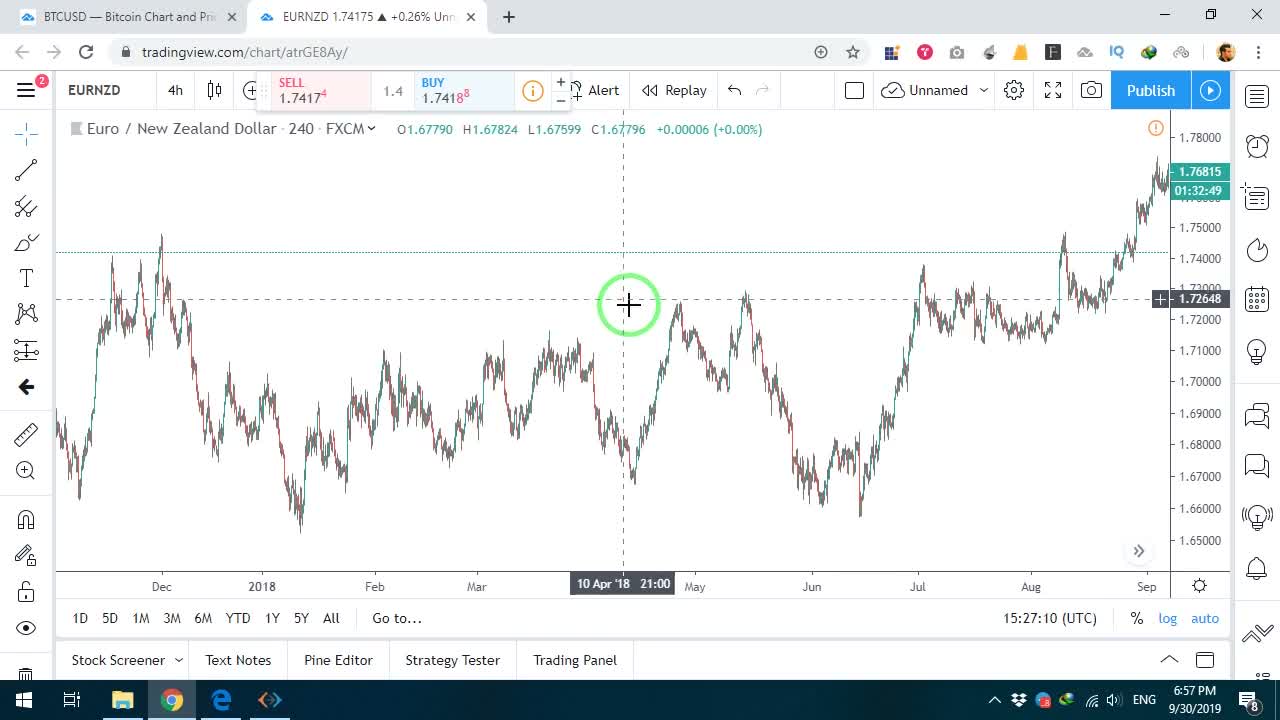Select the ruler measure tool
The image size is (1280, 720).
[x=26, y=434]
